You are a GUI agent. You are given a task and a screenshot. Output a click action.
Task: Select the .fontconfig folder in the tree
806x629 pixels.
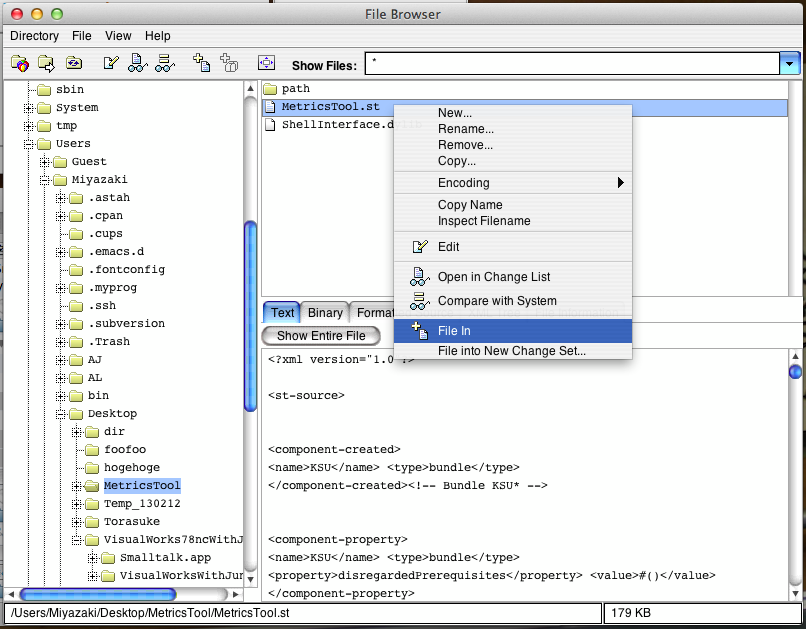(126, 270)
